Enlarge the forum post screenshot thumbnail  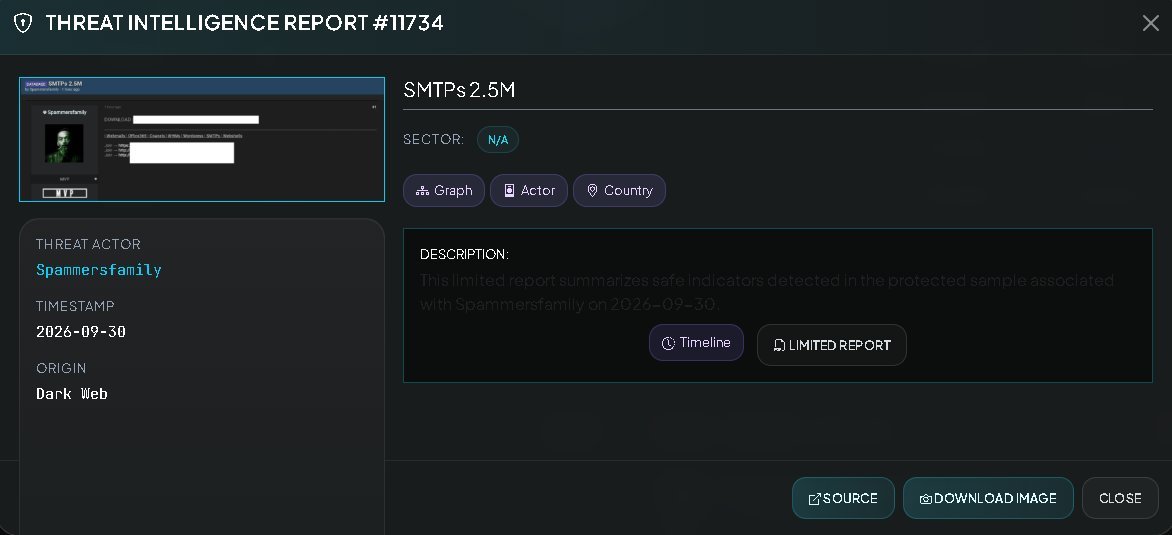[x=202, y=140]
